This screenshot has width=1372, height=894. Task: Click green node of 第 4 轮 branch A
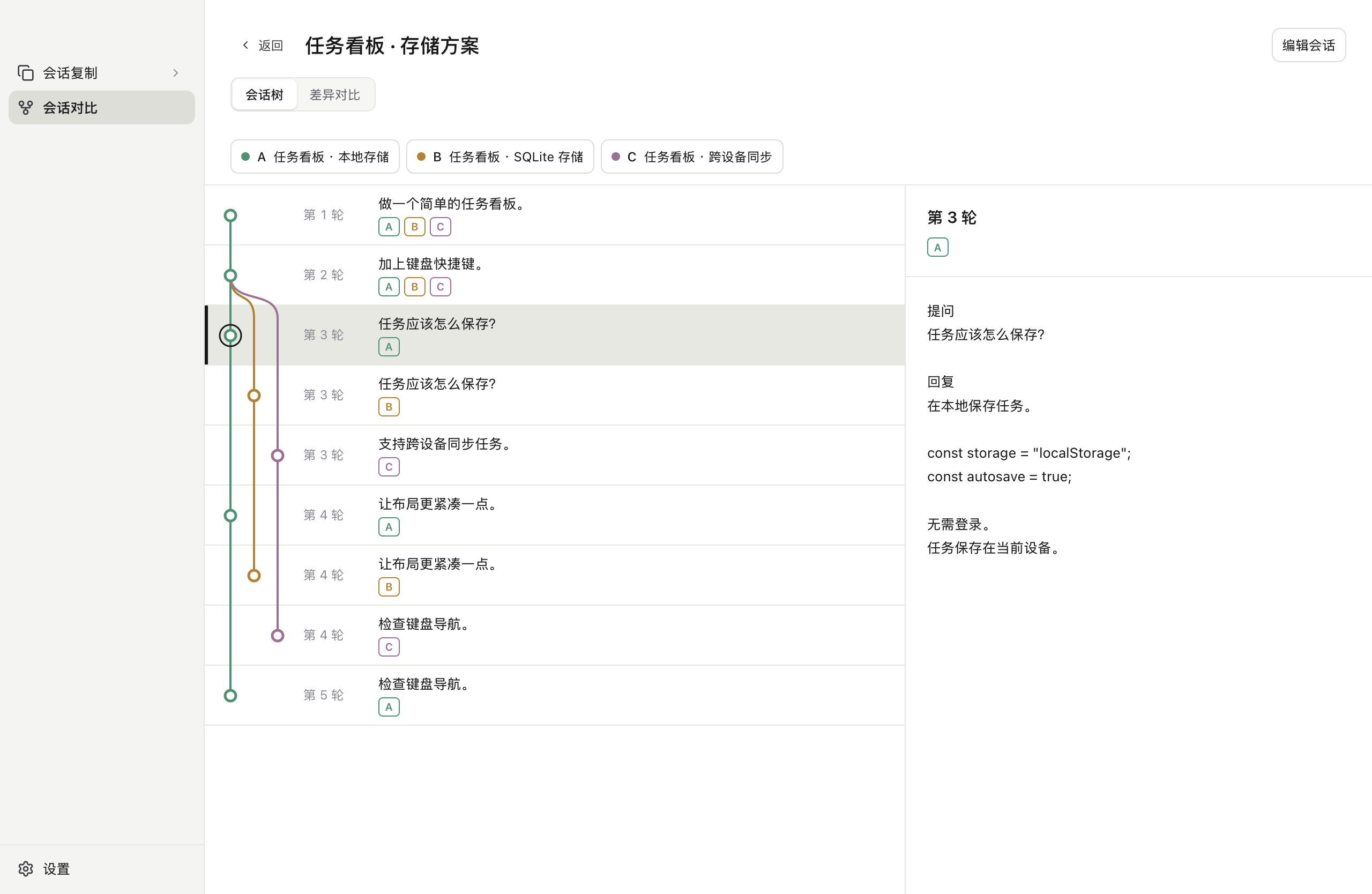point(230,515)
